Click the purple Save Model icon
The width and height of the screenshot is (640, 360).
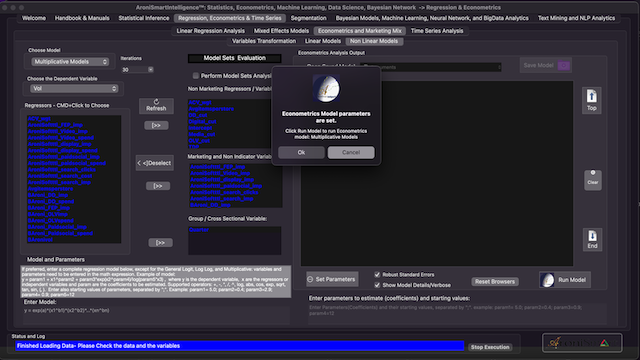point(564,65)
